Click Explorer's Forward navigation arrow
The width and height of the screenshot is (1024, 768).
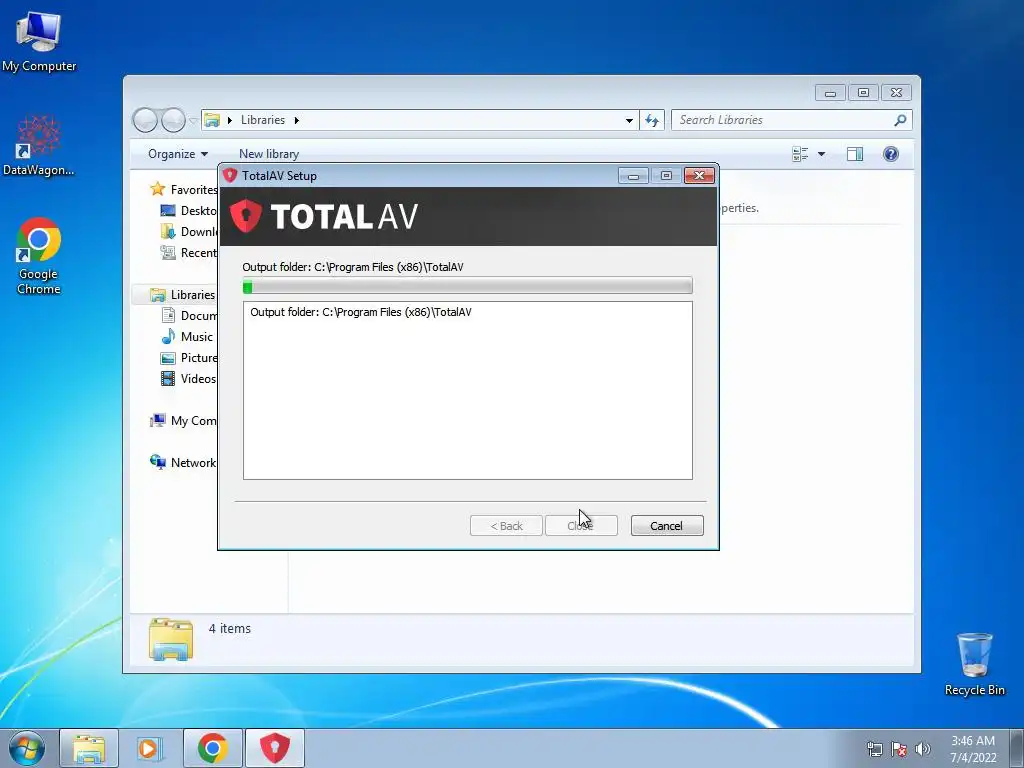pyautogui.click(x=173, y=120)
